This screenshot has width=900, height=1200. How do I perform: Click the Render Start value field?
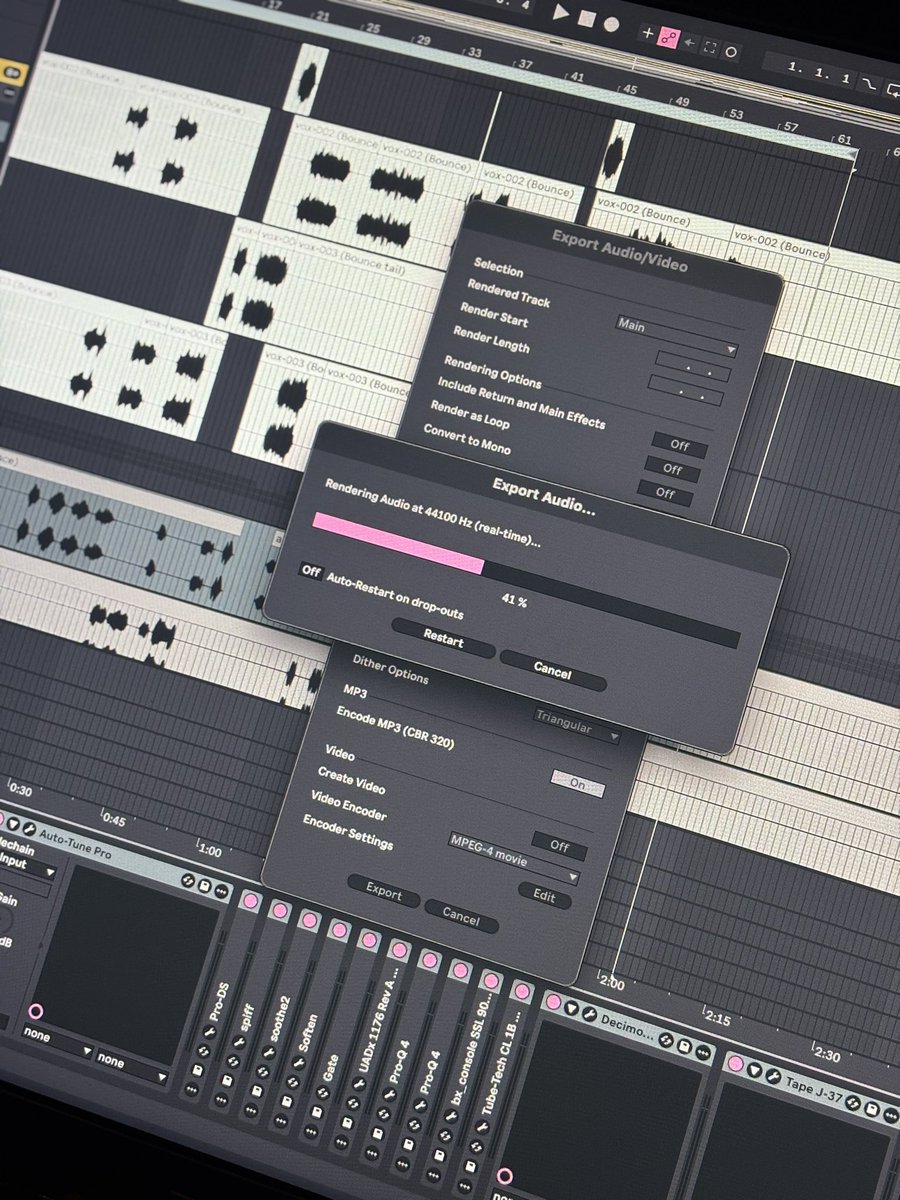pyautogui.click(x=693, y=365)
